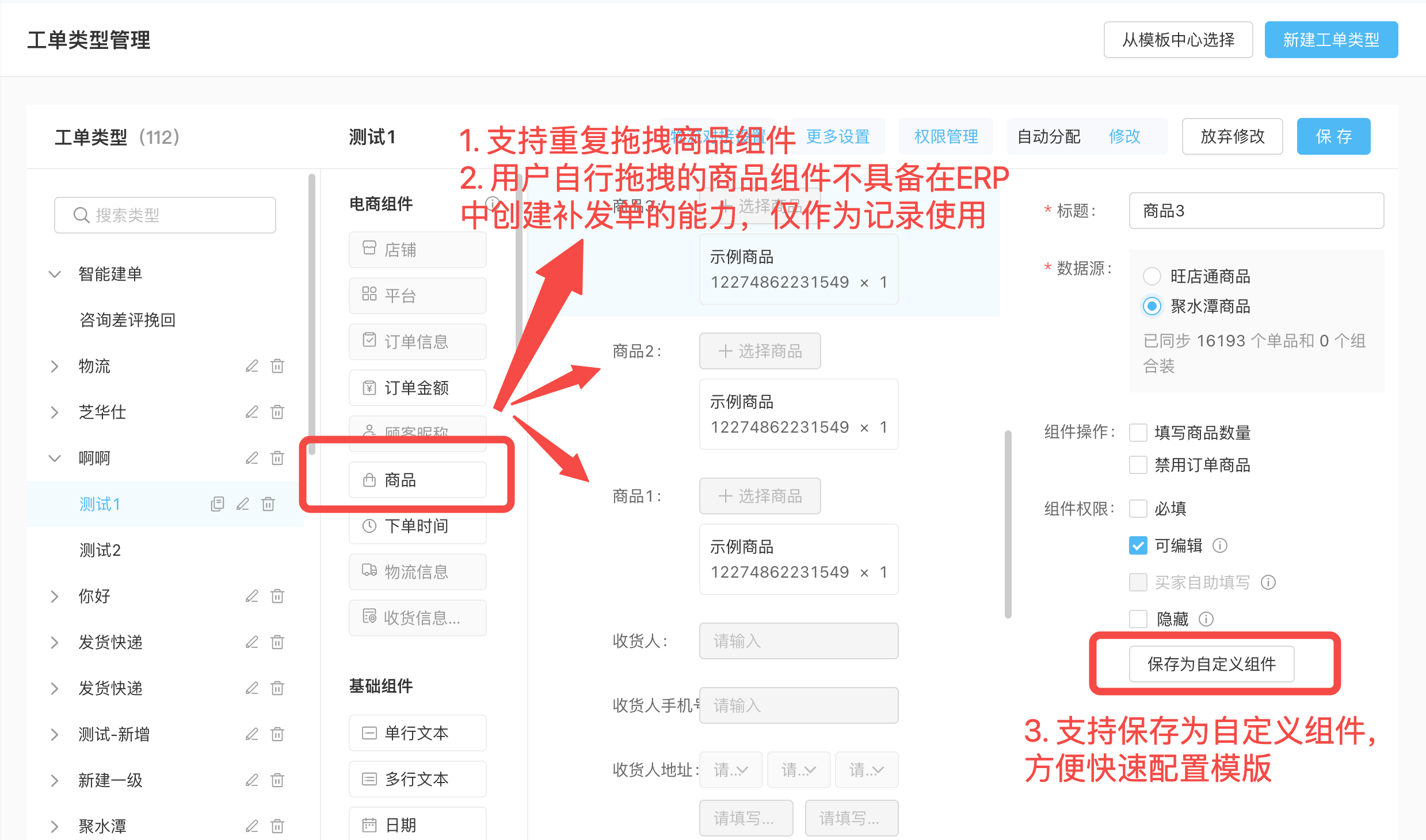This screenshot has width=1426, height=840.
Task: Delete the 测试-新增 type via trash icon
Action: pyautogui.click(x=277, y=734)
